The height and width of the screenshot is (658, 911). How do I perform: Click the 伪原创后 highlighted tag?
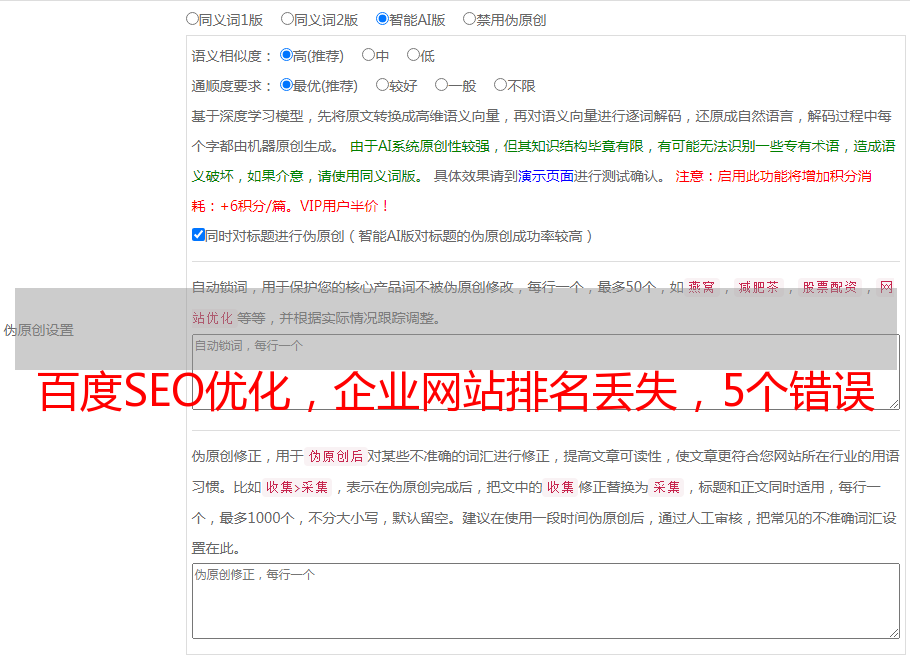click(x=336, y=456)
